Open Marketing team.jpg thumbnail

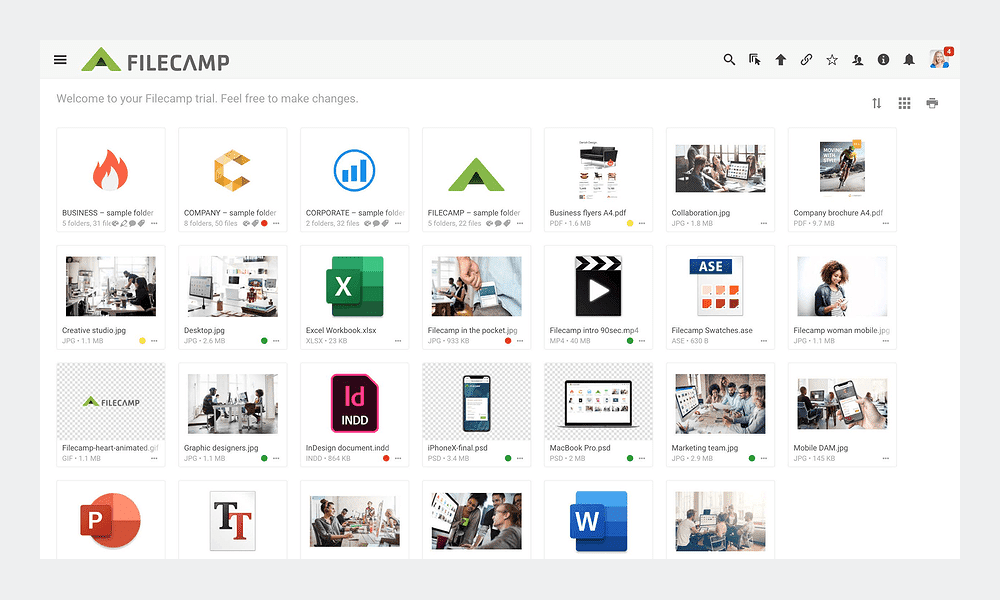[721, 404]
